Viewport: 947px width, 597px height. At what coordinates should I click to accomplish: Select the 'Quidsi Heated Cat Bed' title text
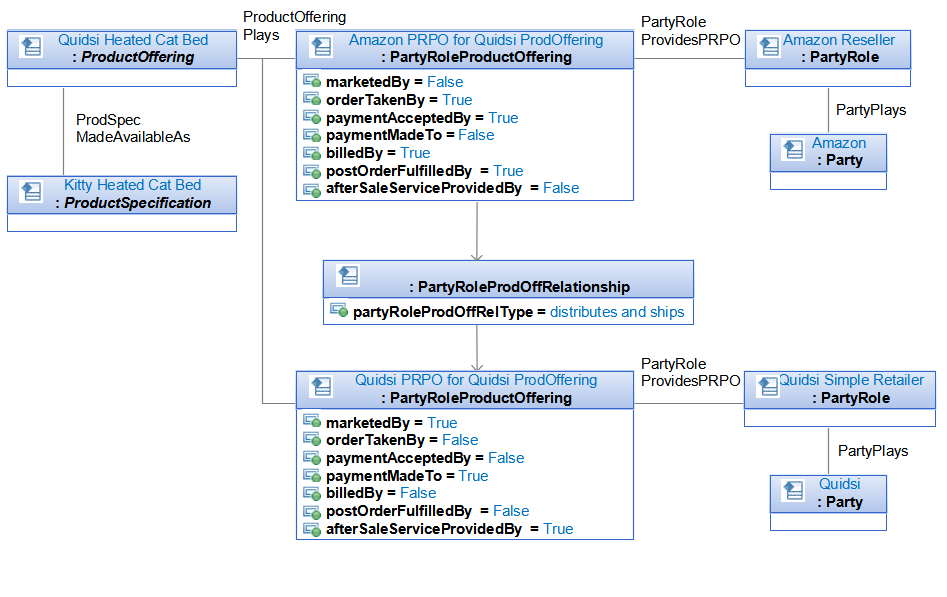133,40
